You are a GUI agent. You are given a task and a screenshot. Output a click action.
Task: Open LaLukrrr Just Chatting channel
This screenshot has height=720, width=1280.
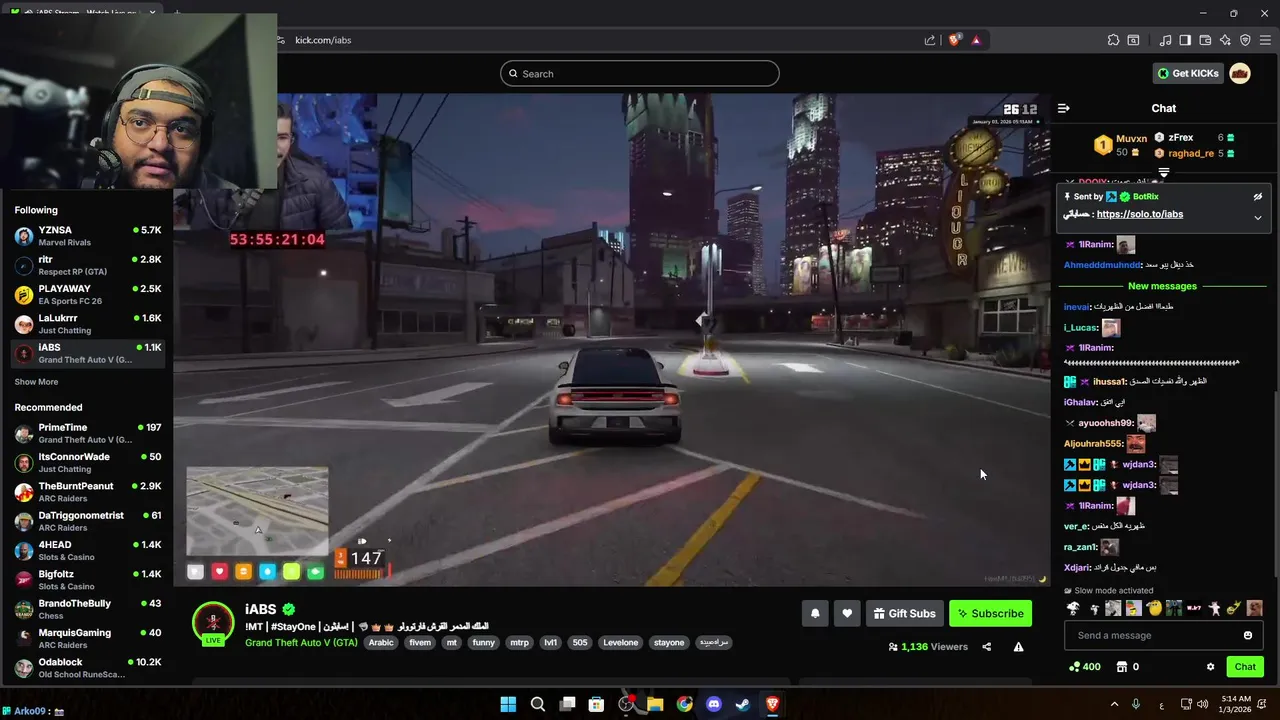click(88, 324)
